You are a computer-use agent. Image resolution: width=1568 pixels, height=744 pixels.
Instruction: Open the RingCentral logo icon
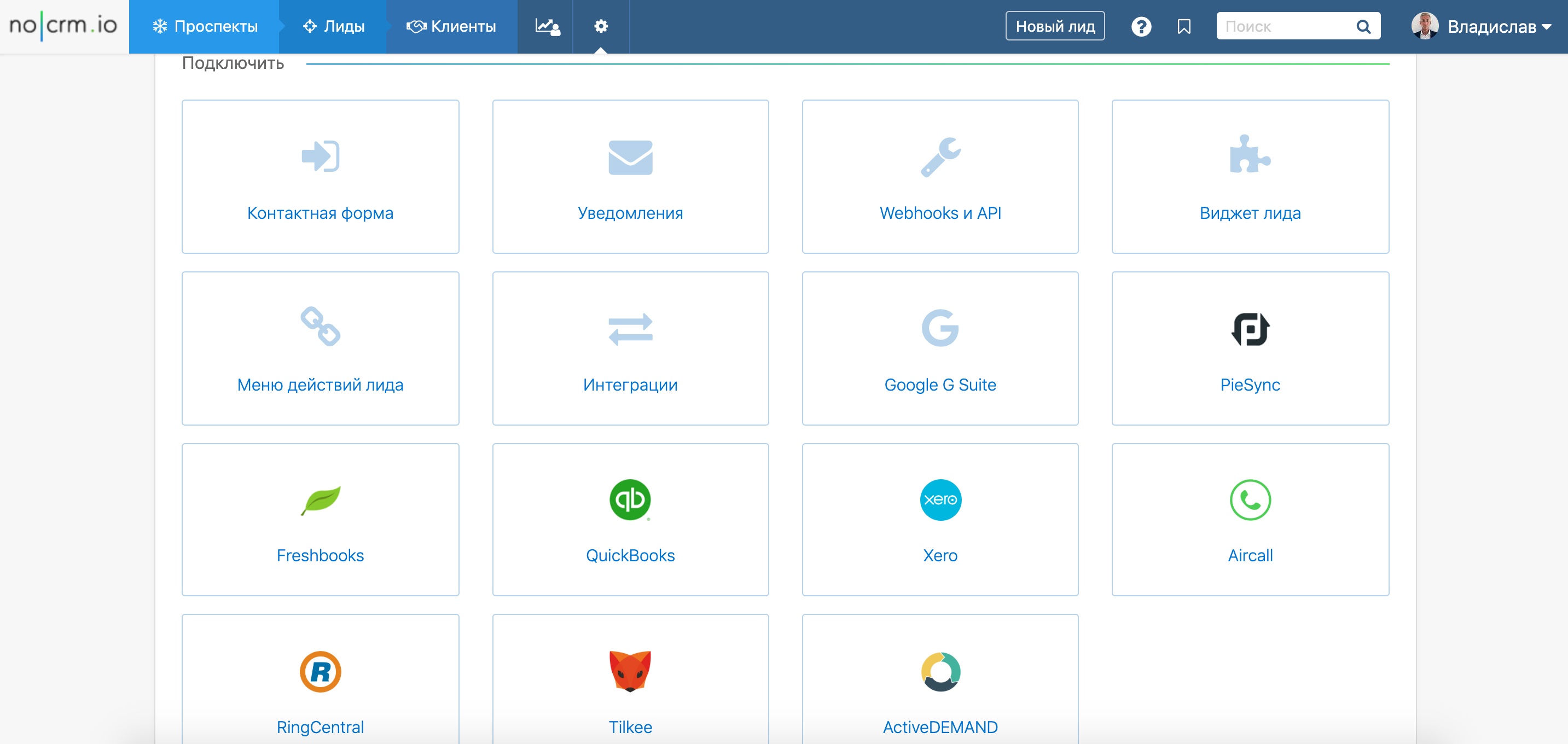click(x=320, y=672)
